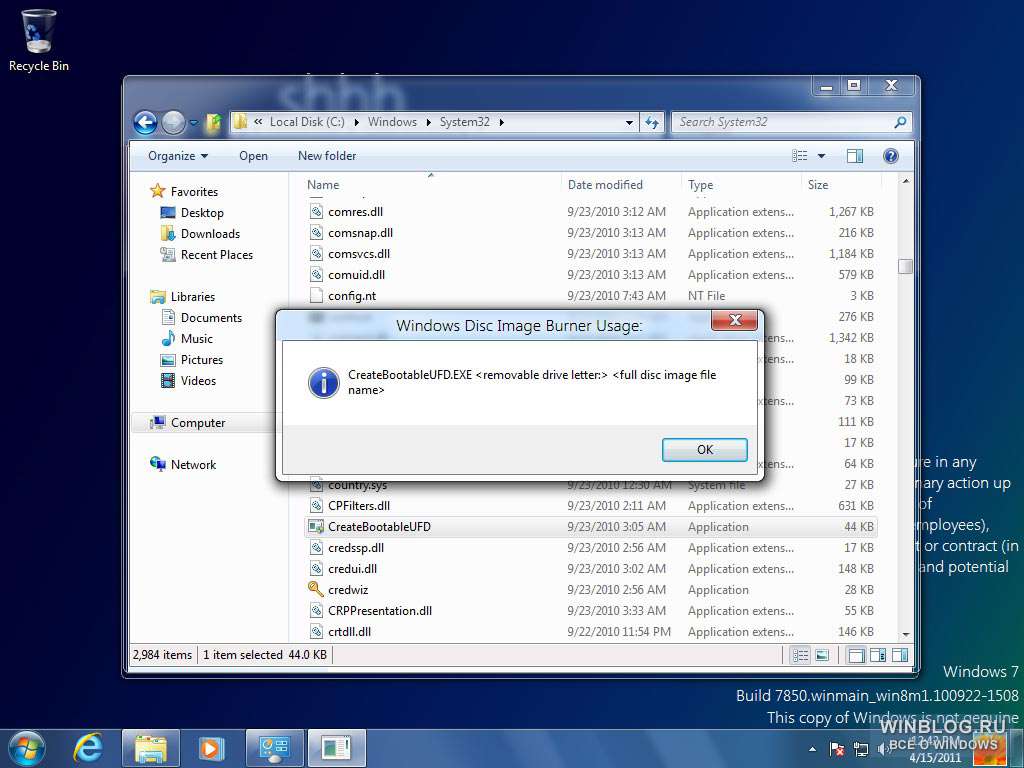
Task: Sort by the Name column header
Action: tap(430, 184)
